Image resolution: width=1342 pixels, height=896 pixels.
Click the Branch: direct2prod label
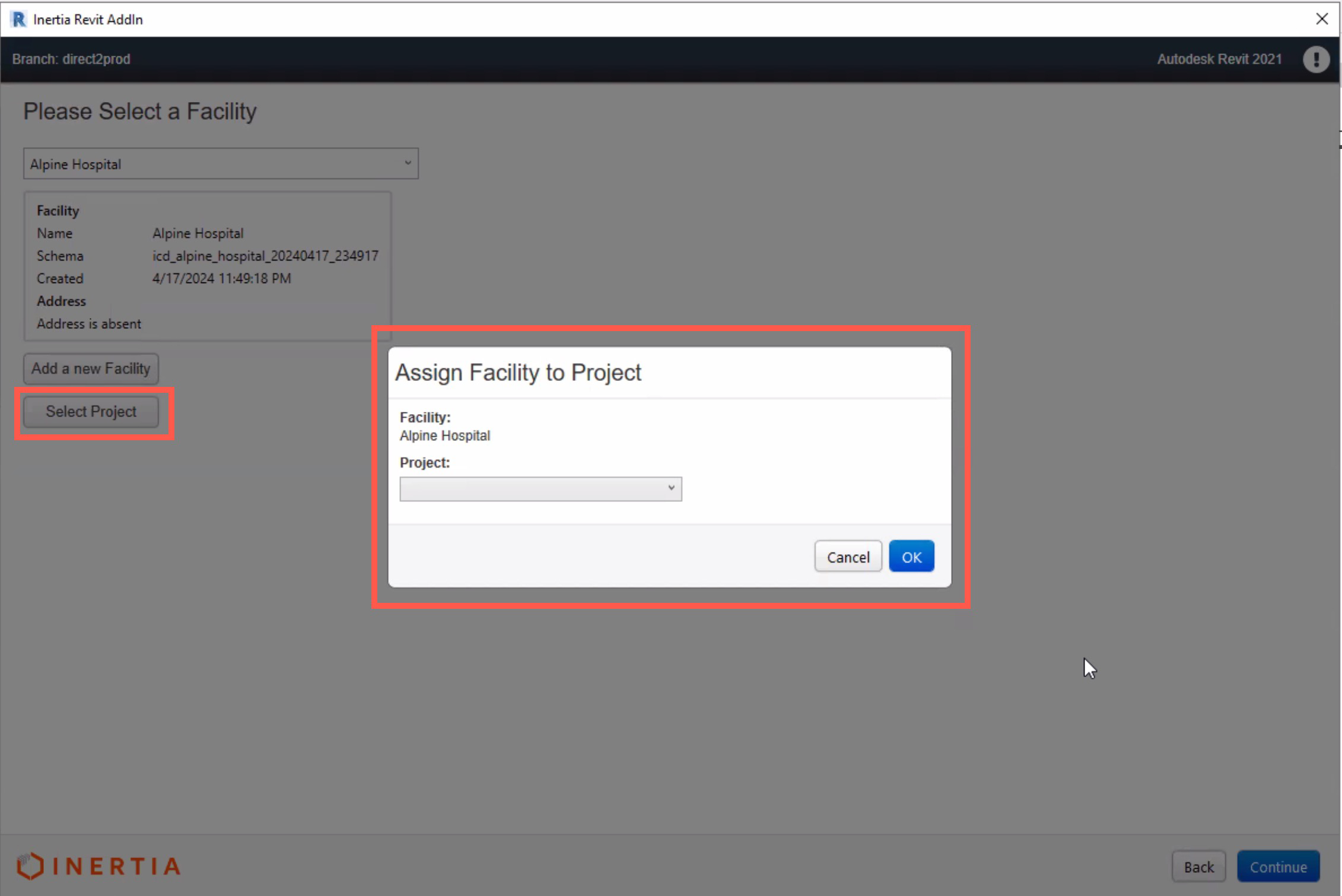coord(71,59)
